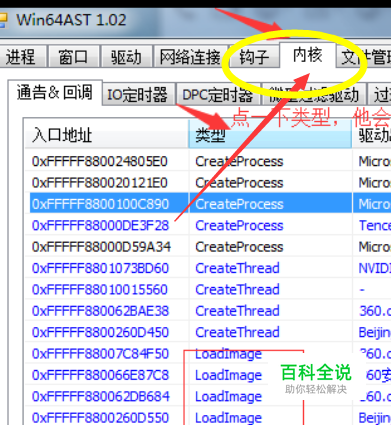Select address 0xFFFFF880024805E0

click(99, 161)
